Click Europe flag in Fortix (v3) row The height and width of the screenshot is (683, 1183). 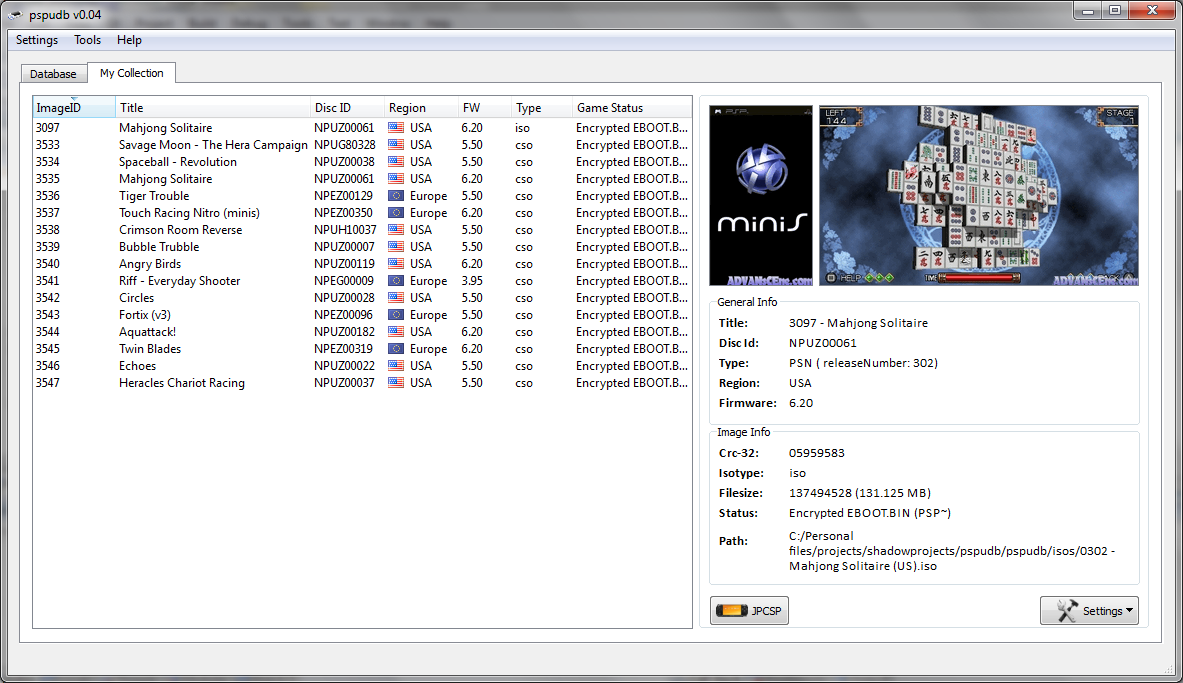click(x=396, y=315)
